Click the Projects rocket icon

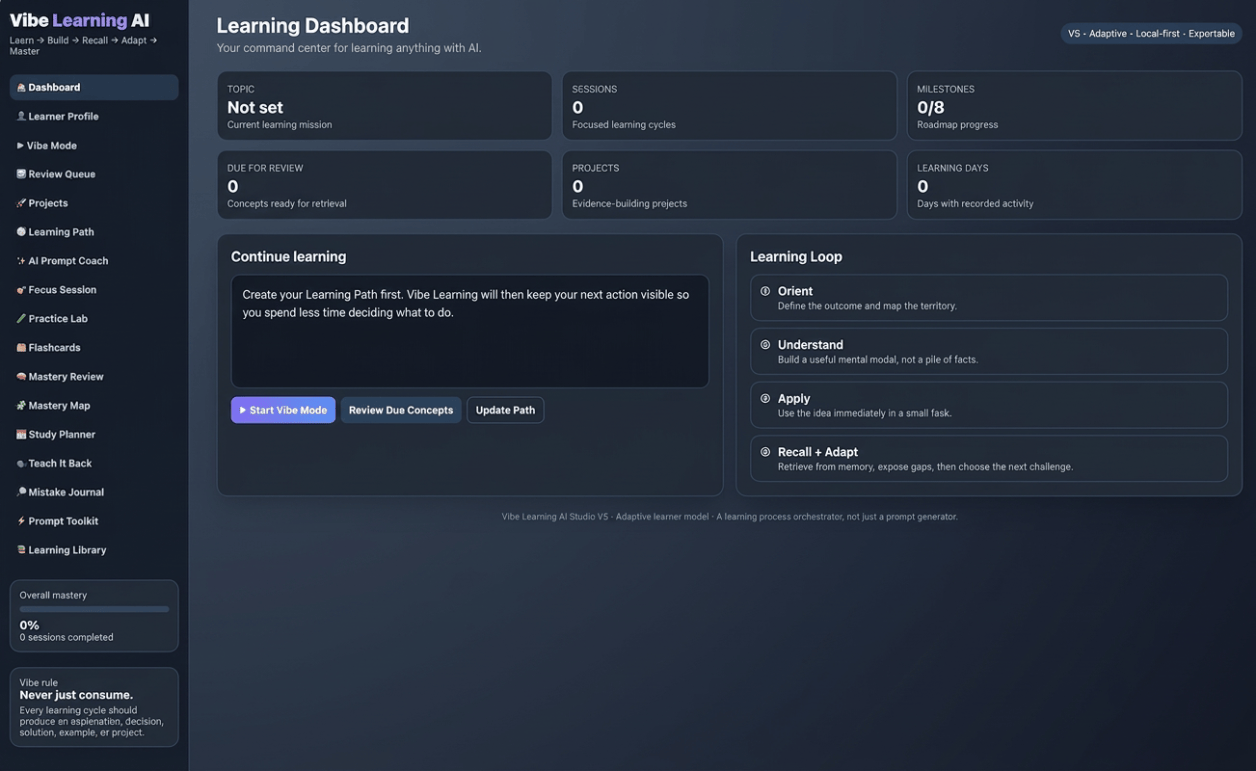21,203
